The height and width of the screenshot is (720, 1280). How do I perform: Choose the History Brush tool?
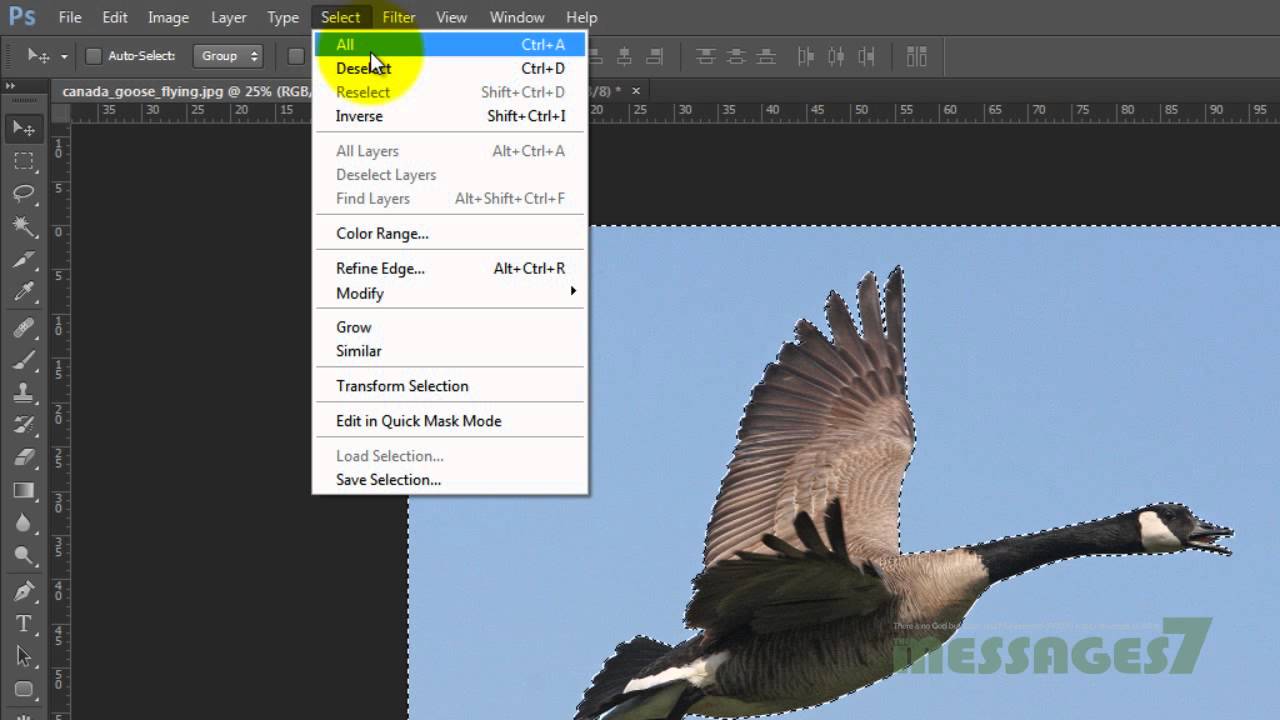(23, 425)
